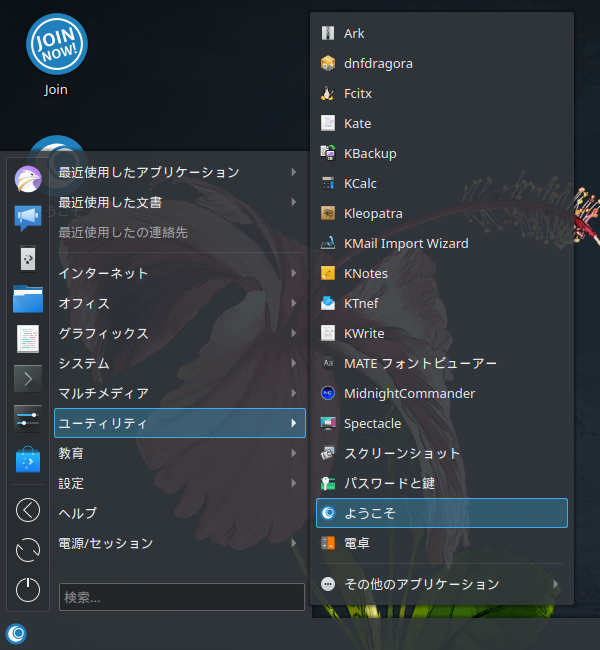Launch the terminal icon in favorites sidebar
The height and width of the screenshot is (650, 600).
28,378
